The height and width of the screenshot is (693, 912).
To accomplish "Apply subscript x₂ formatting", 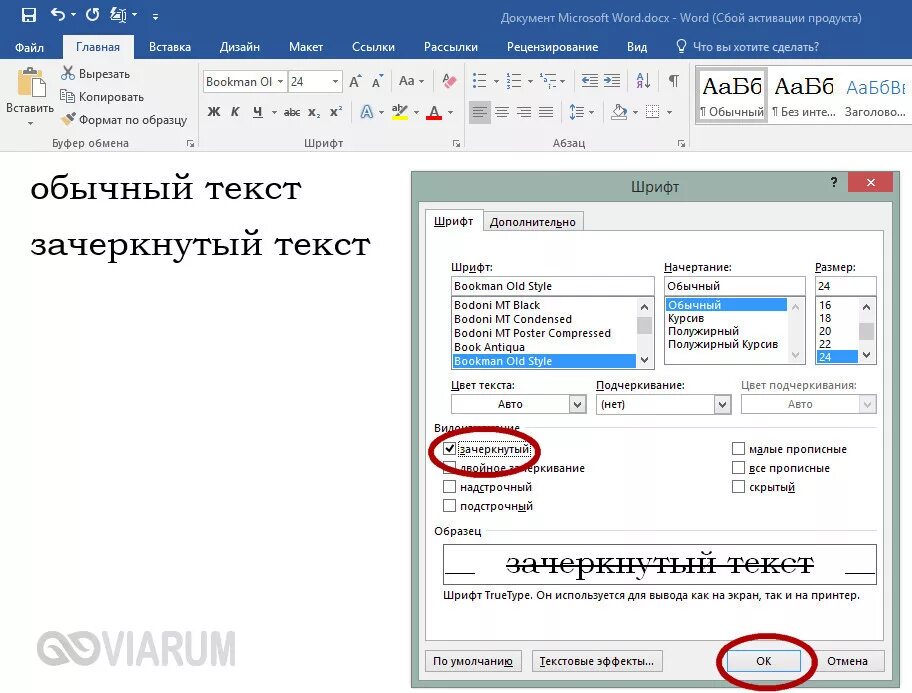I will (x=314, y=112).
